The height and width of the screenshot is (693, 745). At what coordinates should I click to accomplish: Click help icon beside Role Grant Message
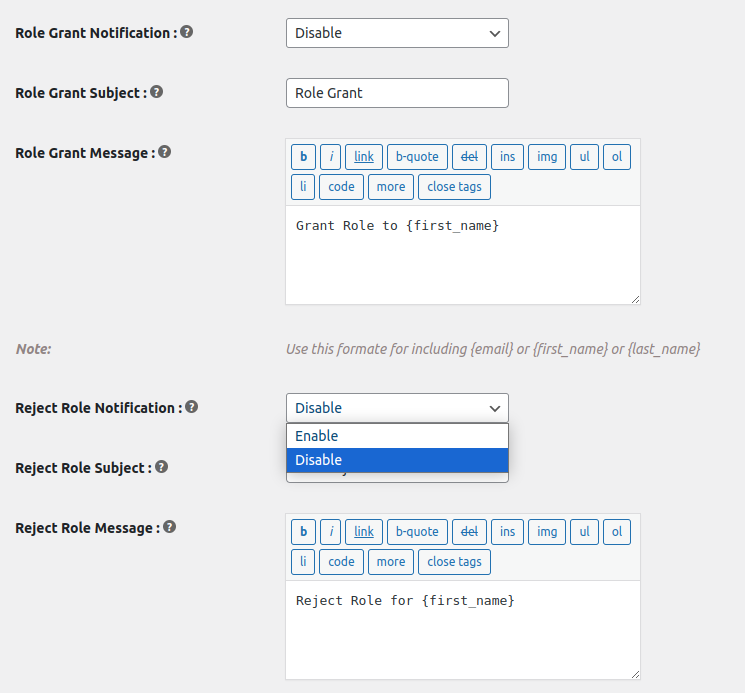click(x=164, y=152)
